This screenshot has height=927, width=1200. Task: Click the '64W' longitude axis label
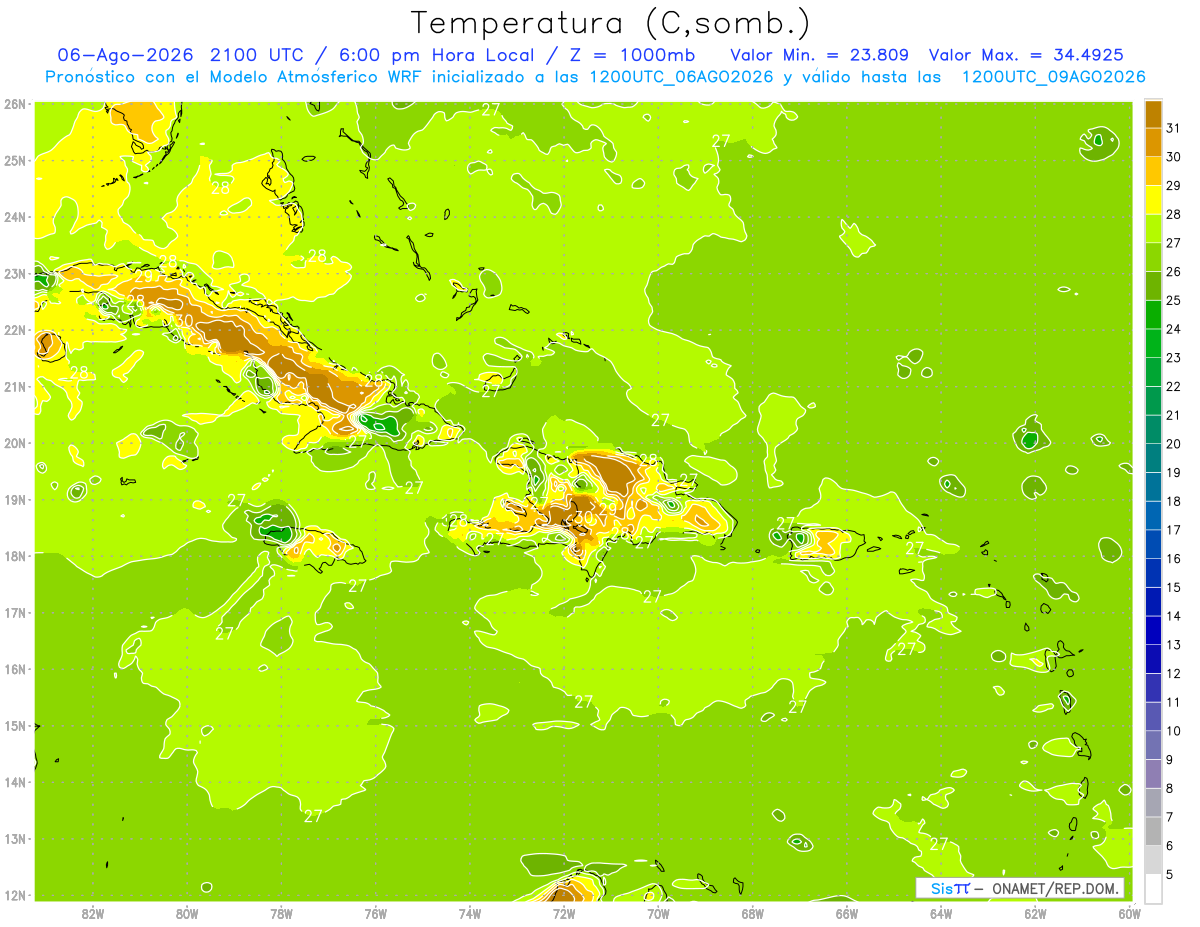(x=940, y=914)
